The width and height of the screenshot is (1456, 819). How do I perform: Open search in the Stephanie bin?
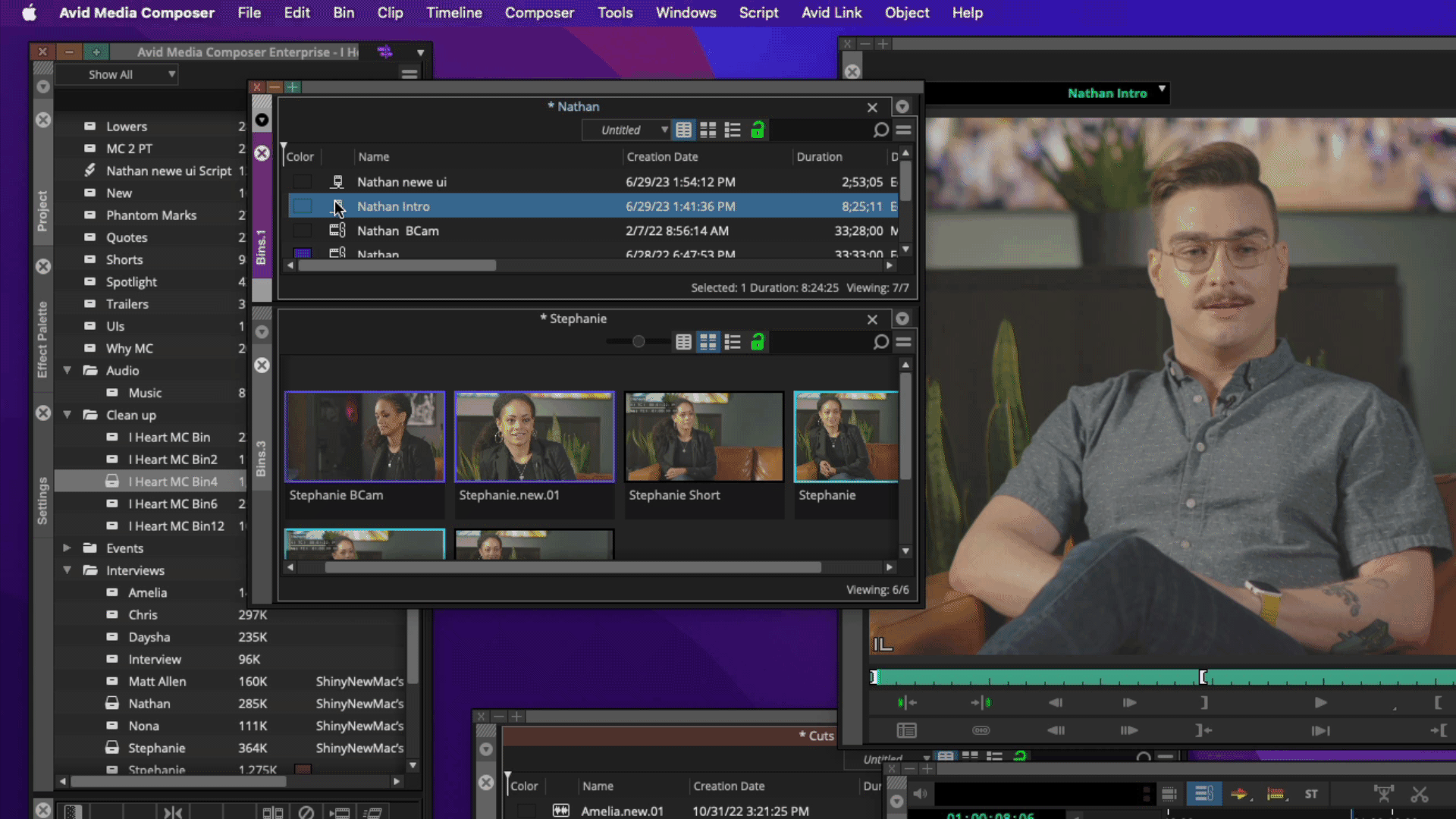[x=880, y=342]
